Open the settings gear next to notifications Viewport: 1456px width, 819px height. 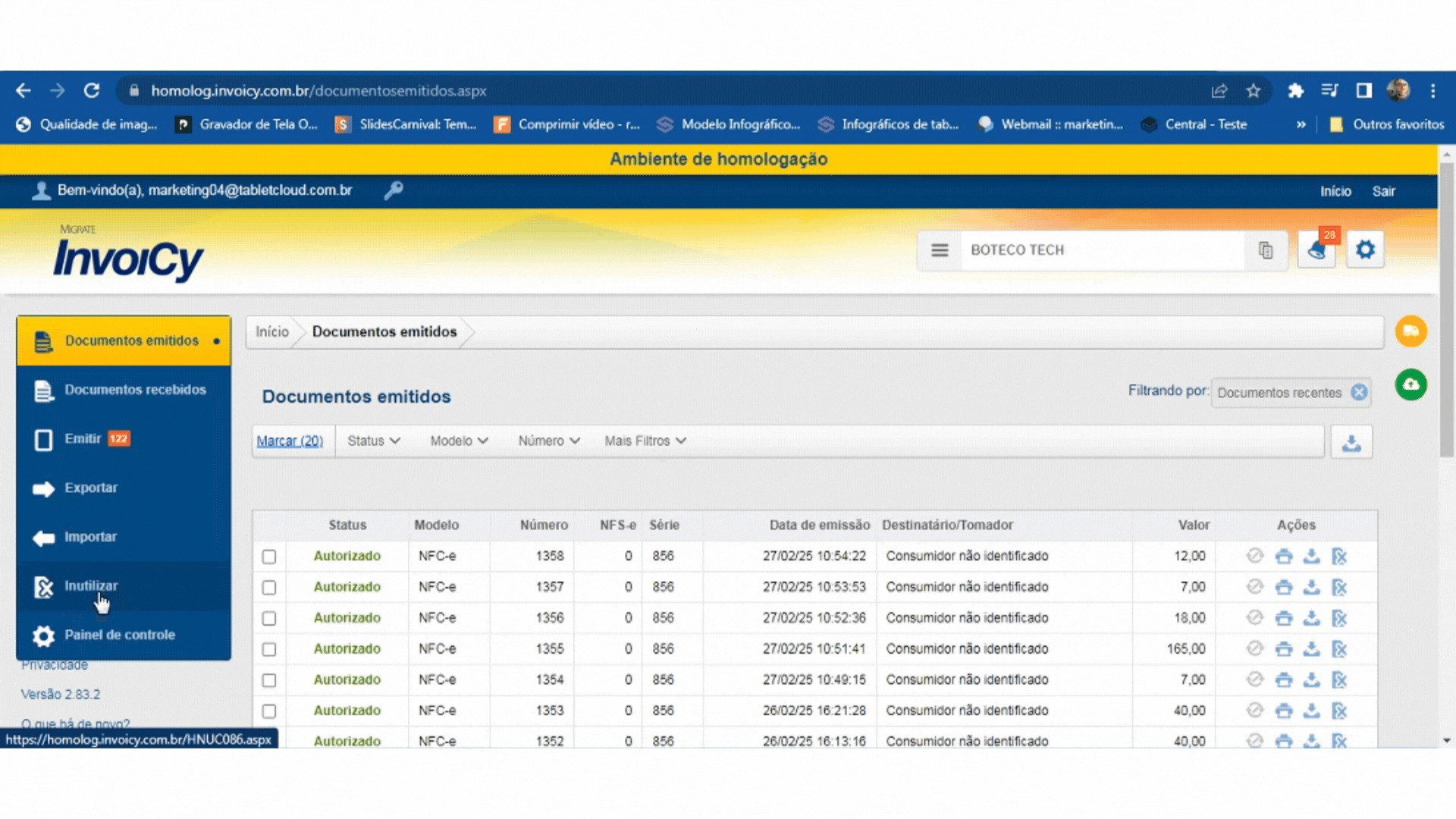click(1365, 250)
